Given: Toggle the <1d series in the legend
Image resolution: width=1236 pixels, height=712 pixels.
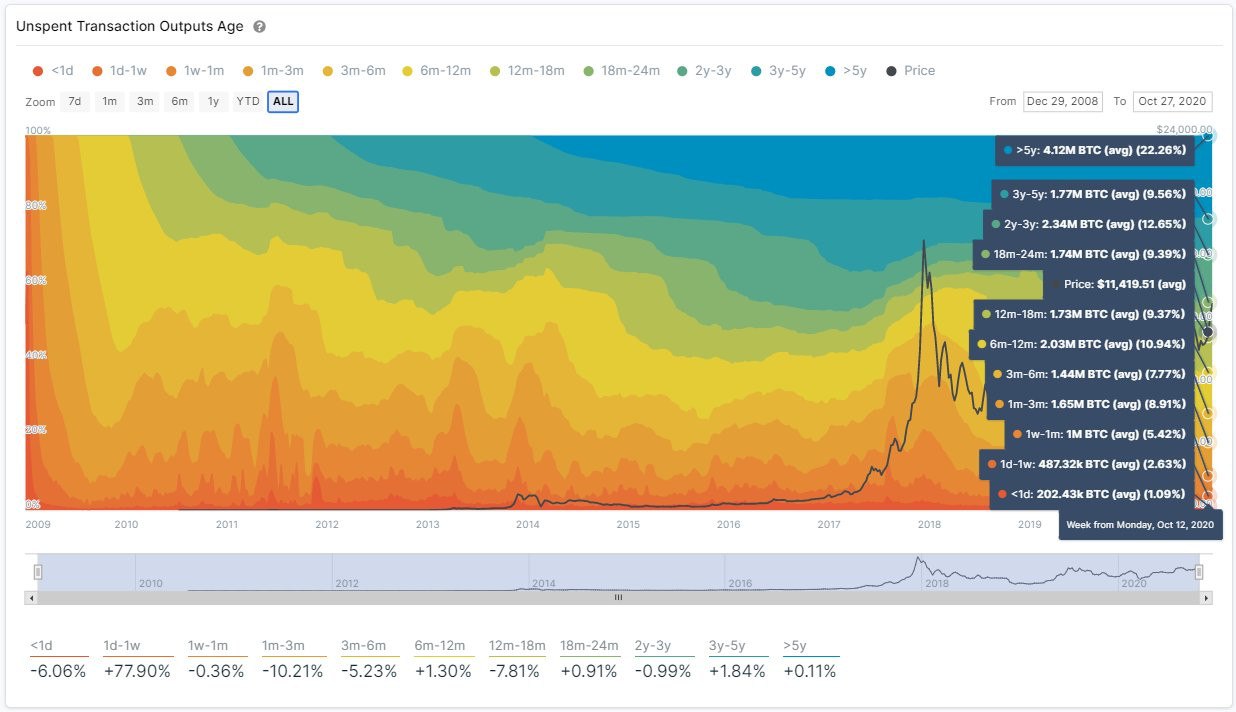Looking at the screenshot, I should pyautogui.click(x=53, y=71).
